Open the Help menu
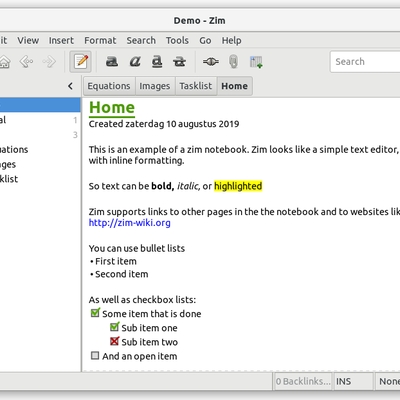 232,40
